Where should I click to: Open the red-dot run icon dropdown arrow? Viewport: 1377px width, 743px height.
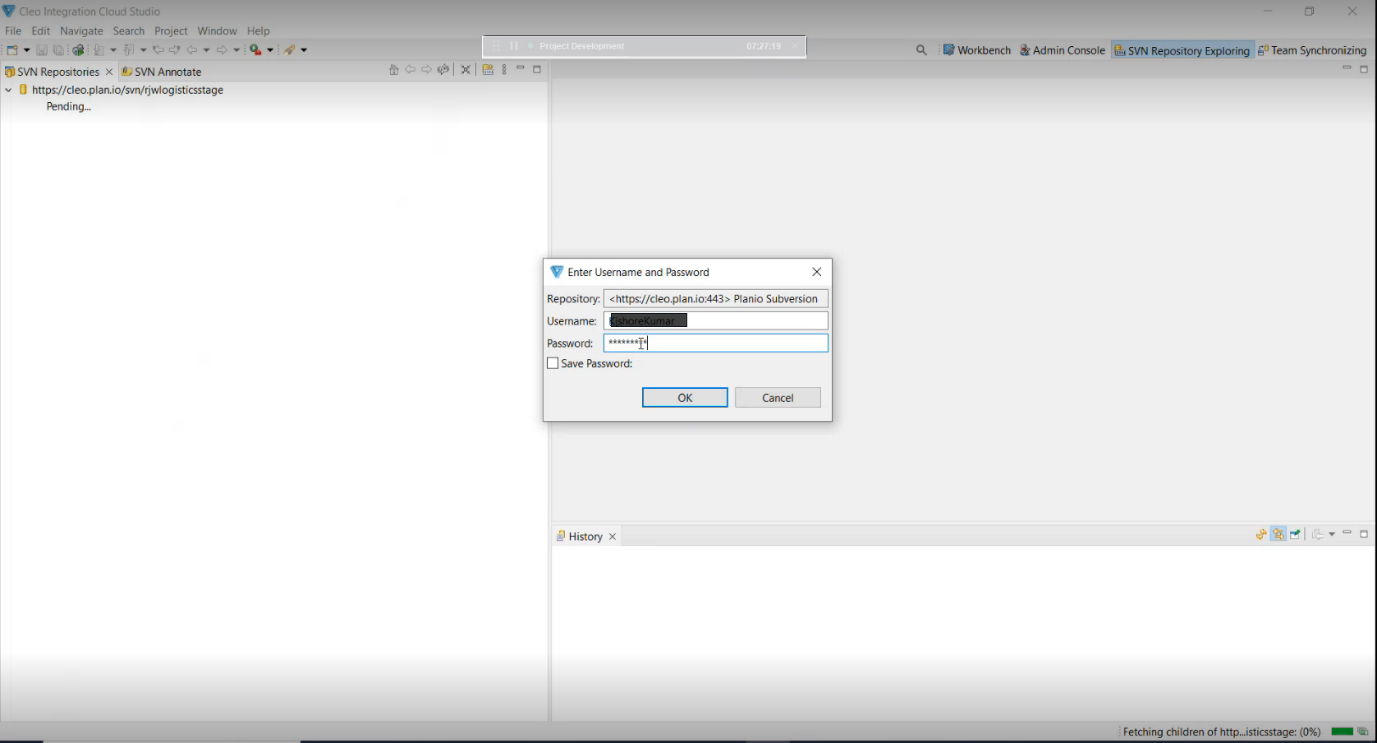coord(270,50)
